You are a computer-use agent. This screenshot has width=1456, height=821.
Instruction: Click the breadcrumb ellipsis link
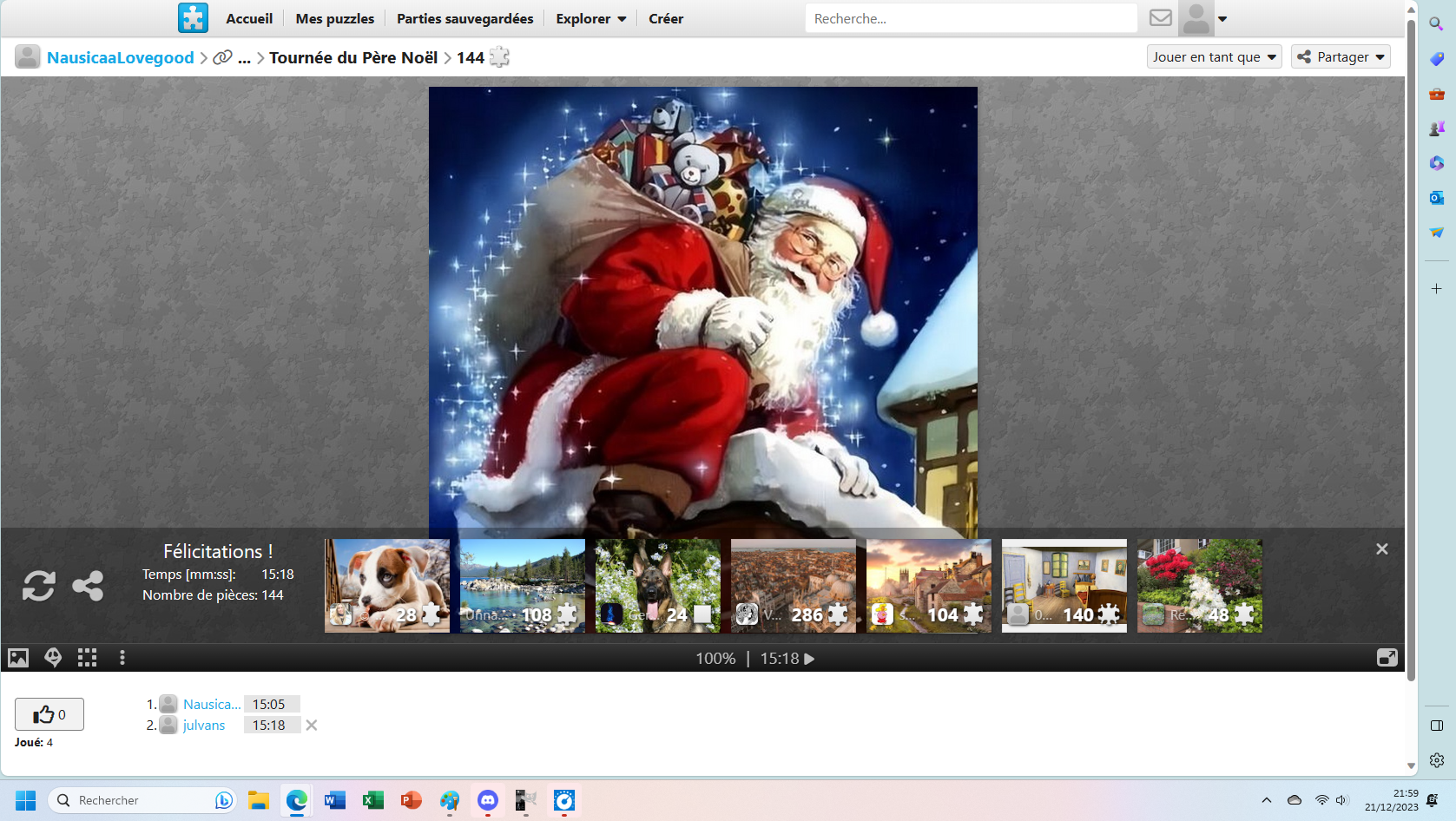pyautogui.click(x=245, y=57)
